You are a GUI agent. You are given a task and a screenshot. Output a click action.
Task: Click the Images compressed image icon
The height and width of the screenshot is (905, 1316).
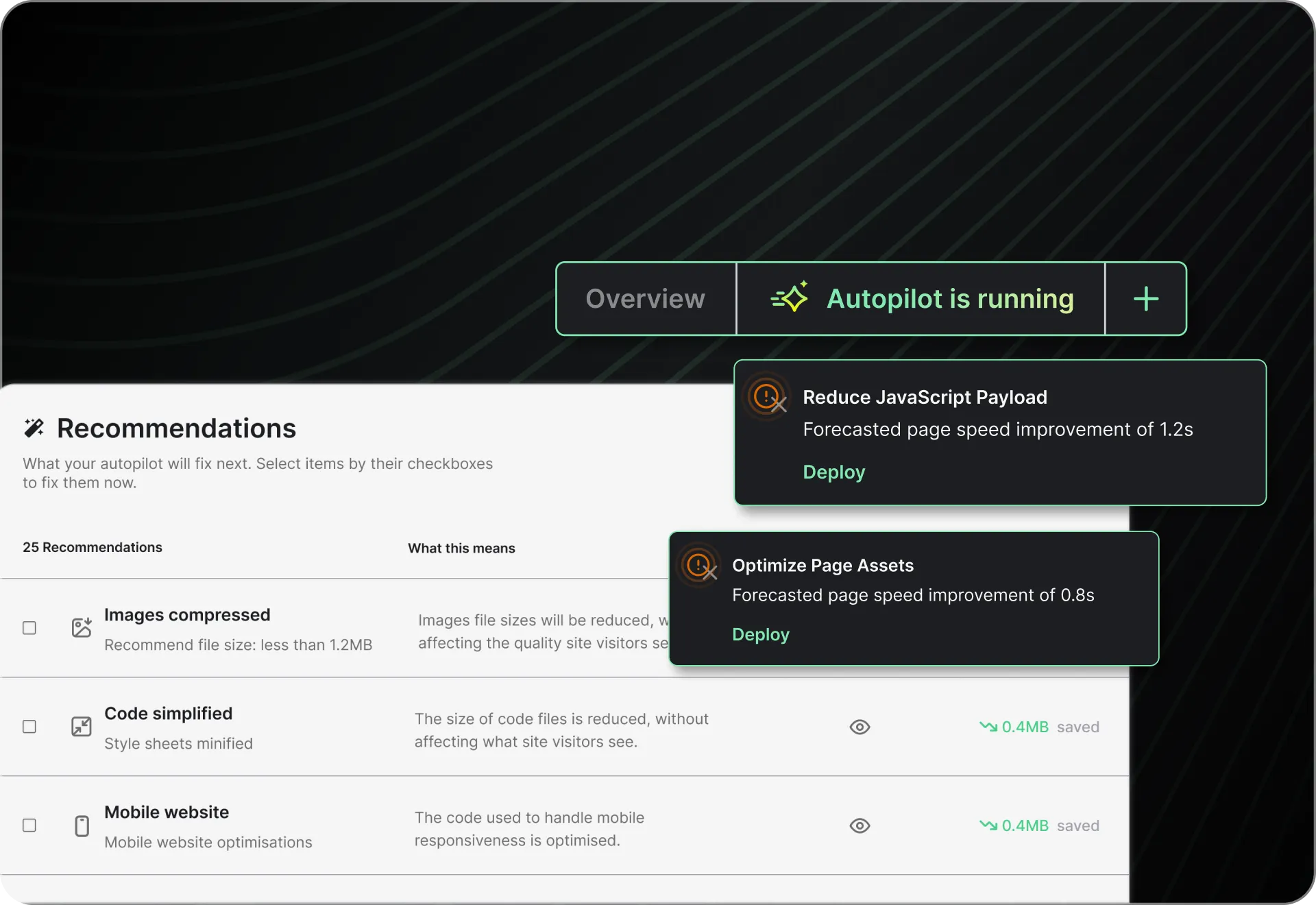point(82,627)
